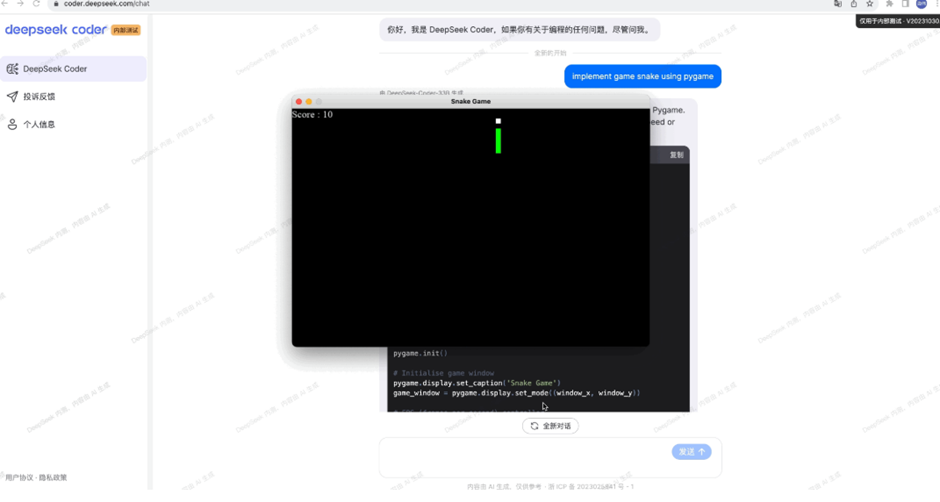Click the orange 内部测试 badge
The height and width of the screenshot is (502, 940).
126,30
